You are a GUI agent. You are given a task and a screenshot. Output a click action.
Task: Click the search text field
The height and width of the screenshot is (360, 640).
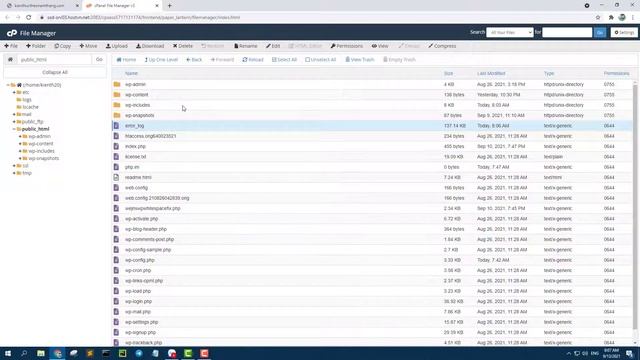567,32
